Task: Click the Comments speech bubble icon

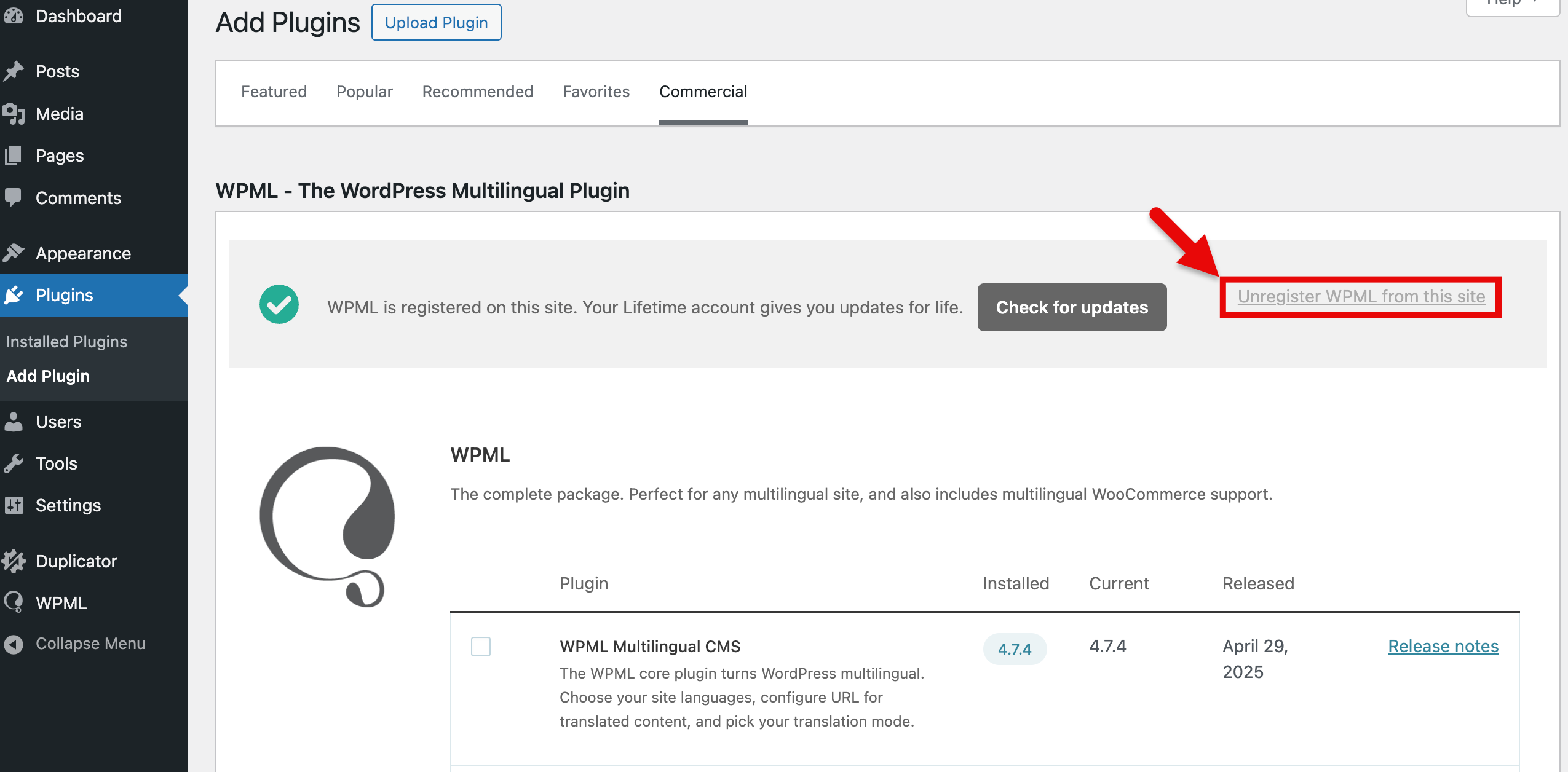Action: pyautogui.click(x=14, y=198)
